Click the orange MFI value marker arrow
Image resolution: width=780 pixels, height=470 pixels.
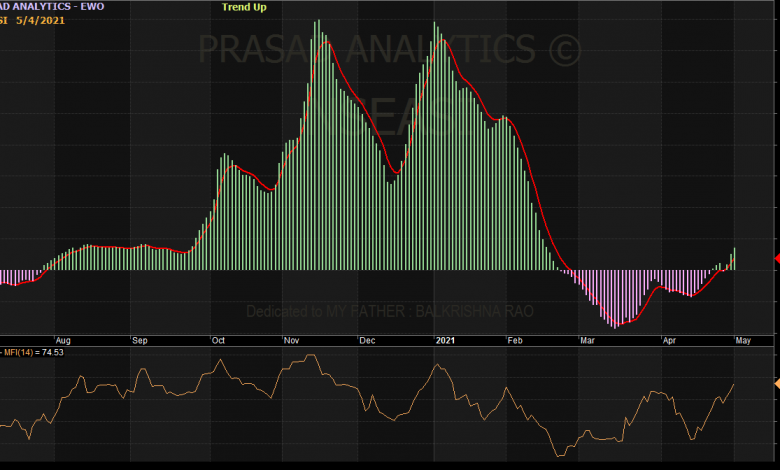pos(776,383)
